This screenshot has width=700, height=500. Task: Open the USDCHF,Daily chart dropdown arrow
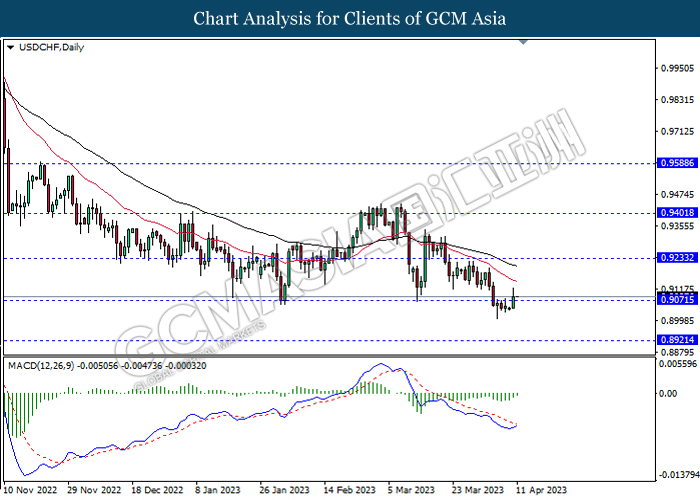point(10,47)
